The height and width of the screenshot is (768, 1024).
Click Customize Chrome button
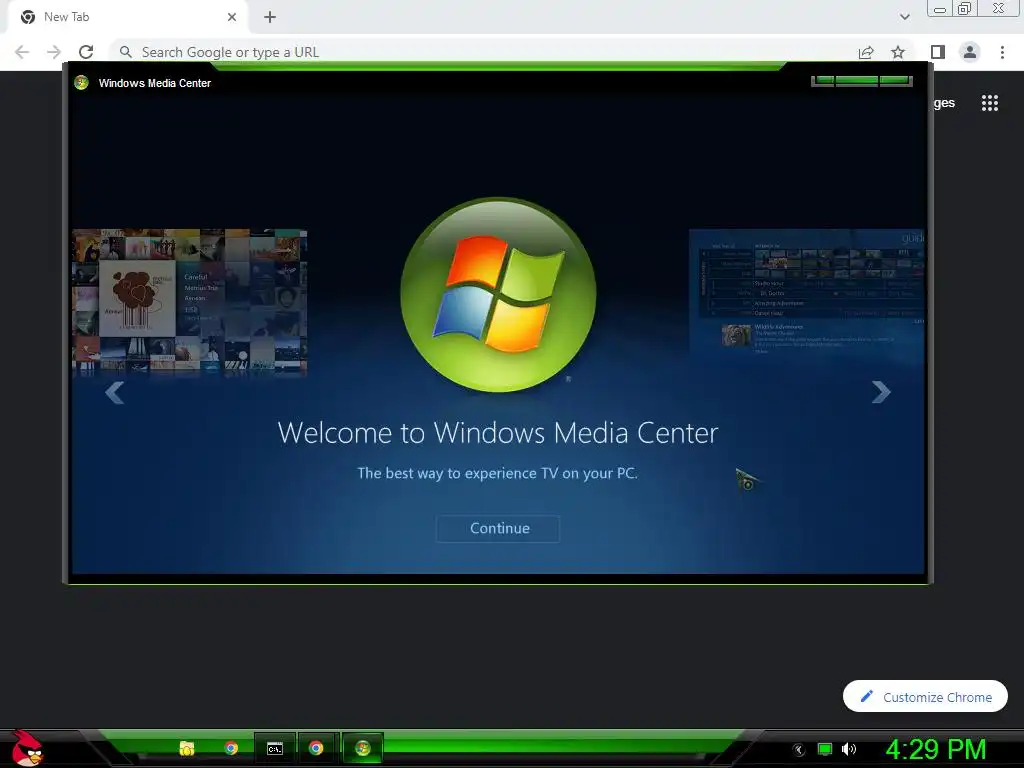[x=925, y=697]
